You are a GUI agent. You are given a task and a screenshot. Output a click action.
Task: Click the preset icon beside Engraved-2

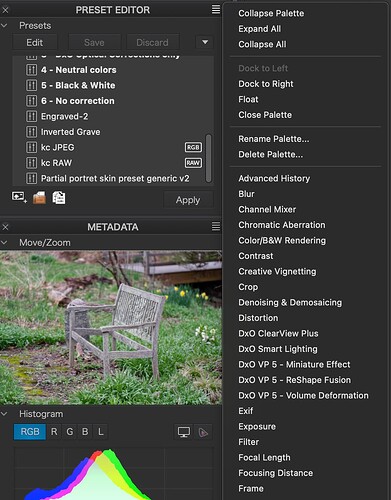click(31, 116)
